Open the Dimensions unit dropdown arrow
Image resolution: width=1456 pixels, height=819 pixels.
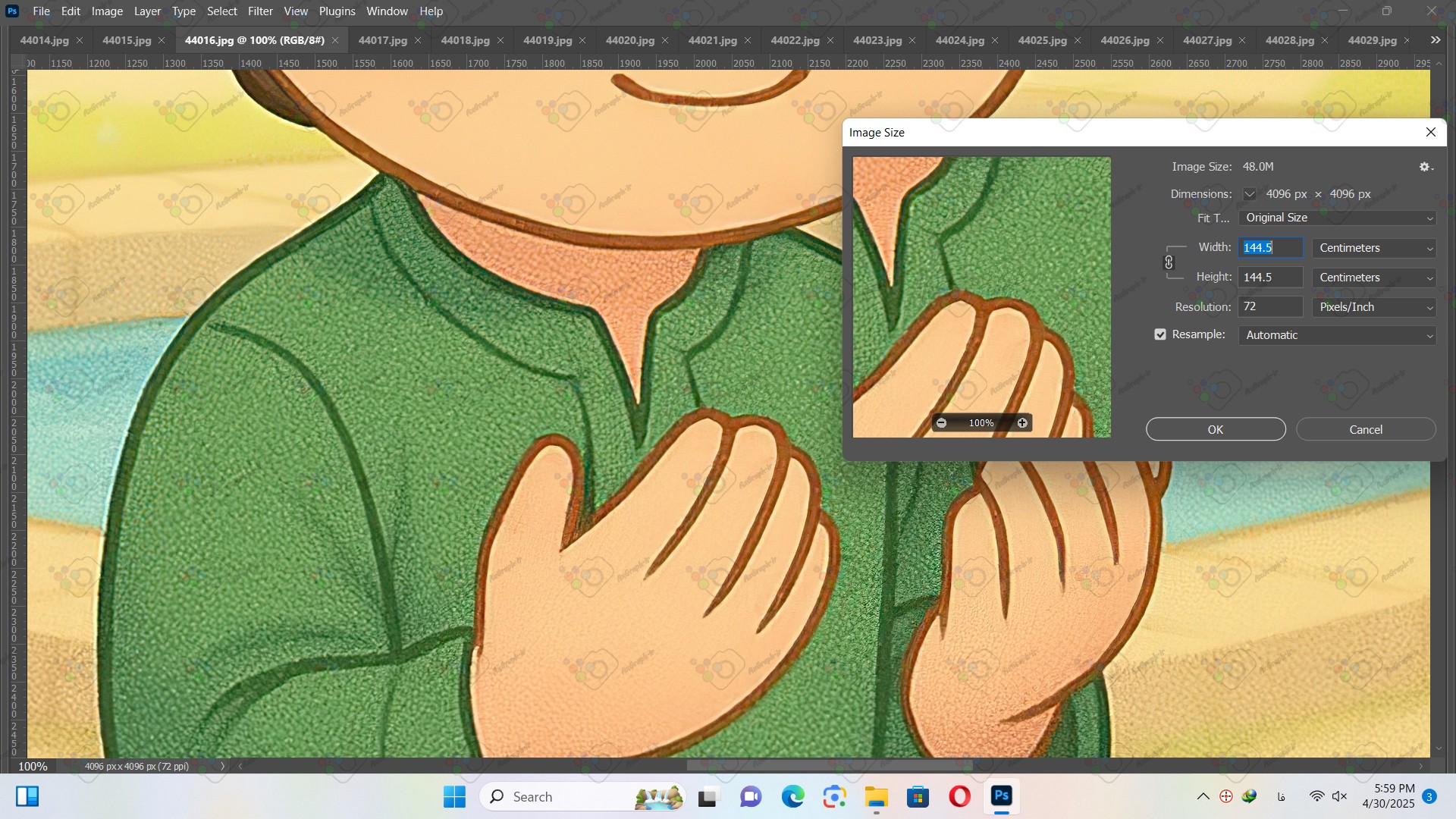click(x=1250, y=194)
